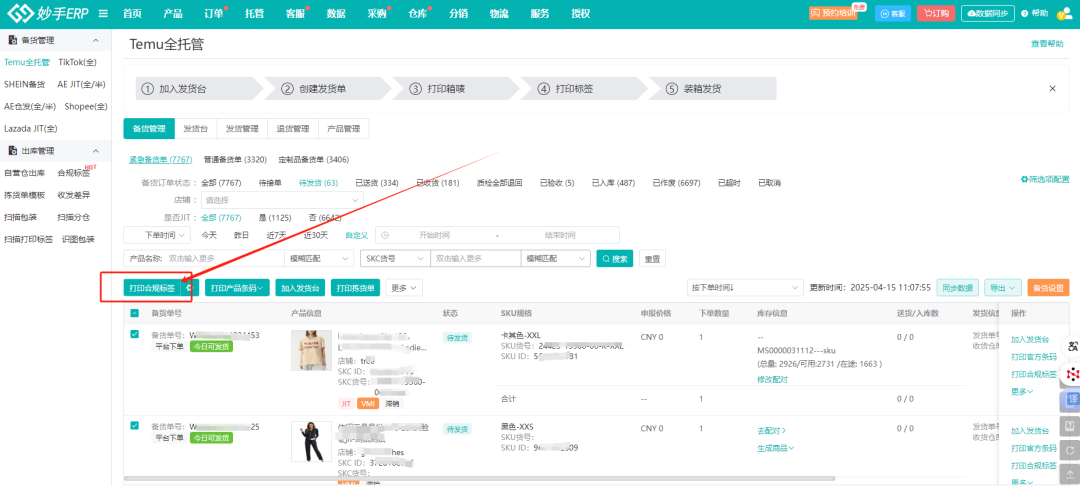
Task: Switch to the 发货管理 tab
Action: coord(242,129)
